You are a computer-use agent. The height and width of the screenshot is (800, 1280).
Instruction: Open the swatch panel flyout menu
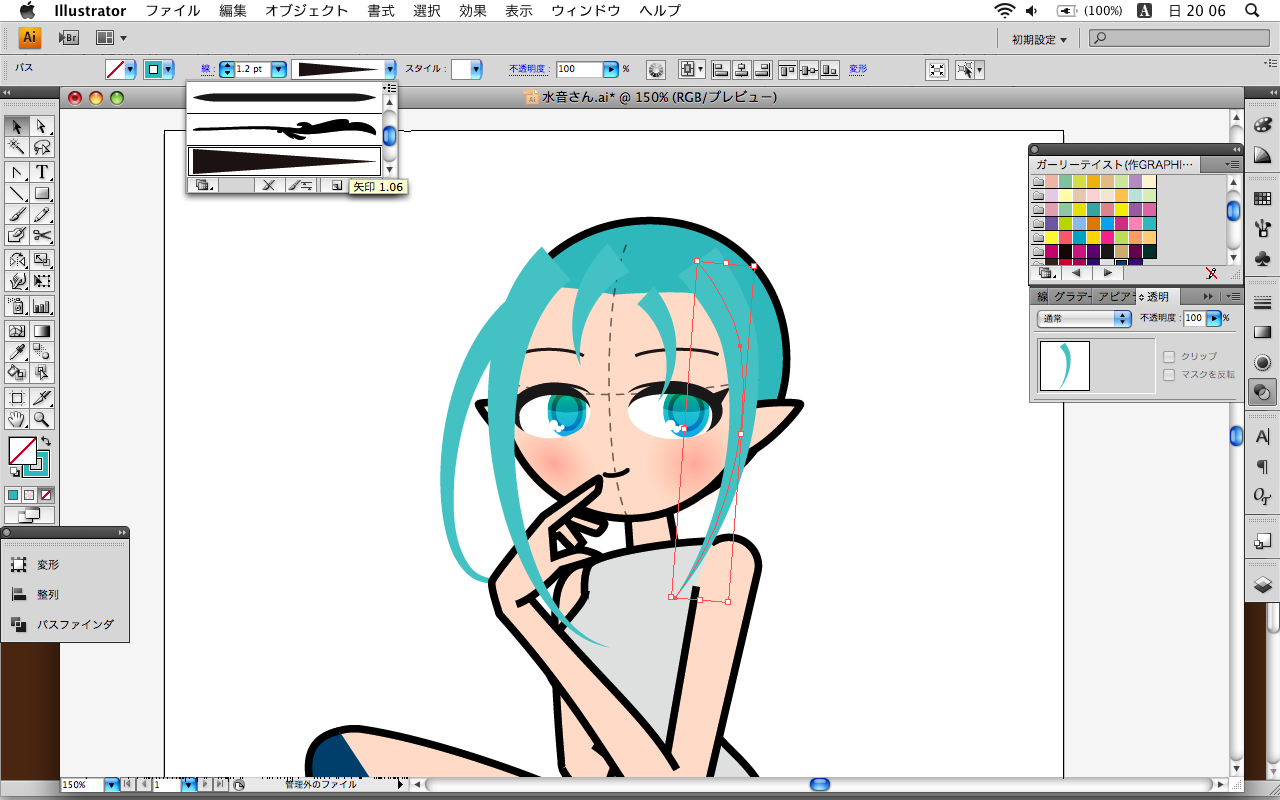[1232, 163]
